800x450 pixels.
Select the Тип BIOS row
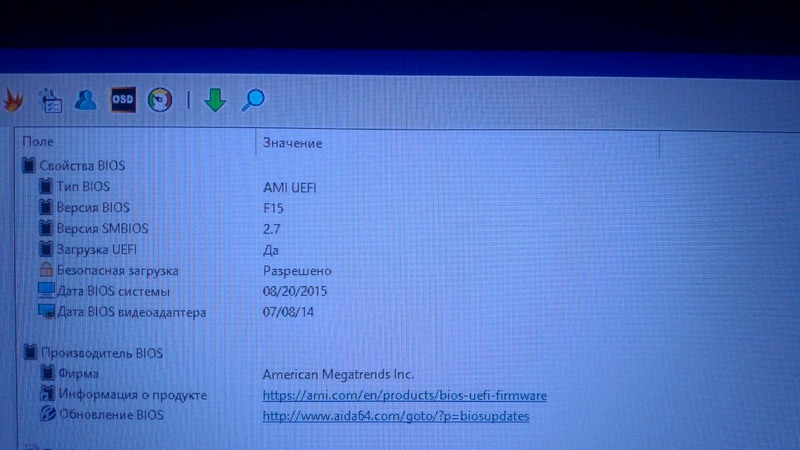point(83,186)
